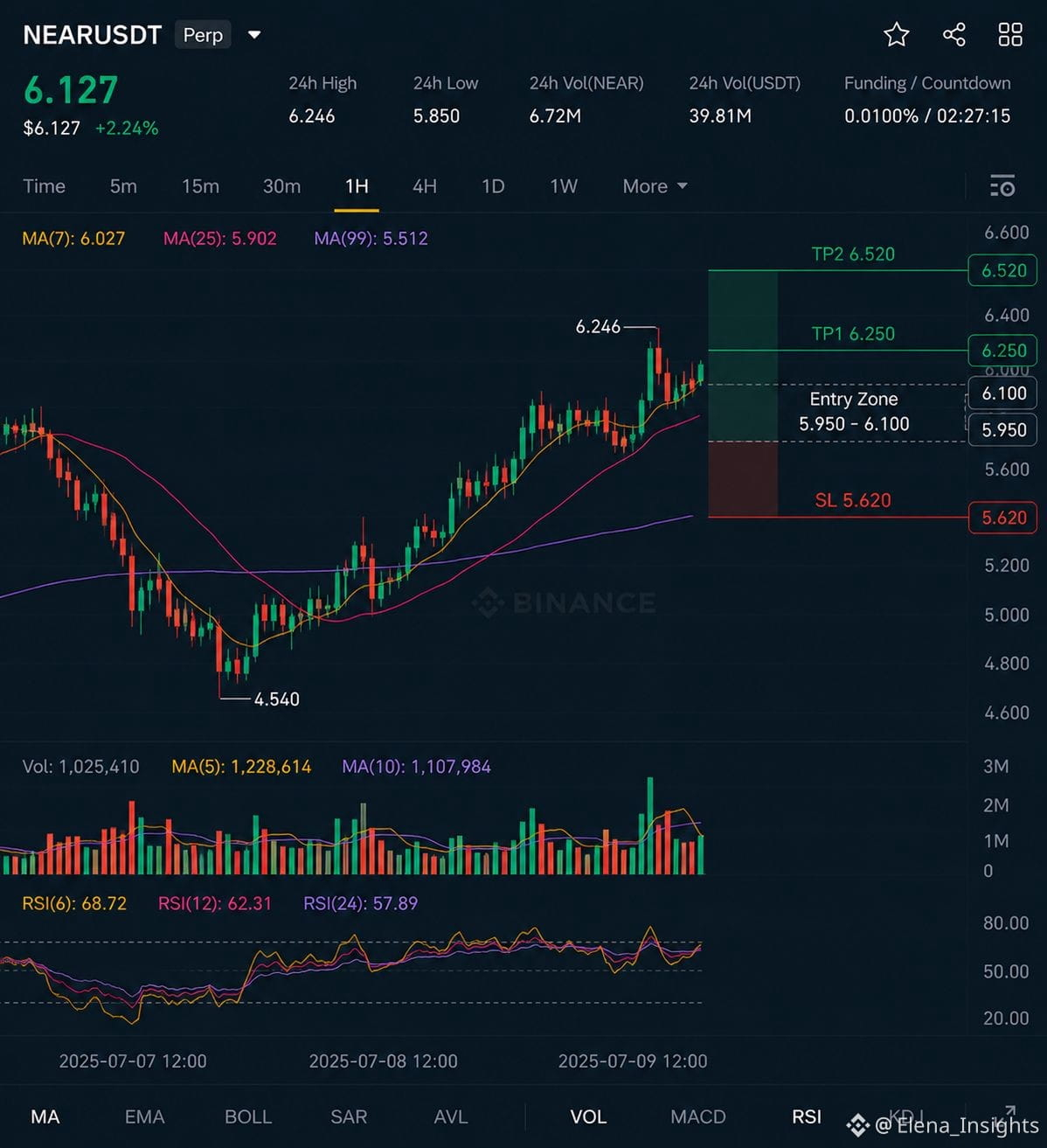Screen dimensions: 1047x1148
Task: Click the 24h High value 6.246
Action: click(x=312, y=115)
